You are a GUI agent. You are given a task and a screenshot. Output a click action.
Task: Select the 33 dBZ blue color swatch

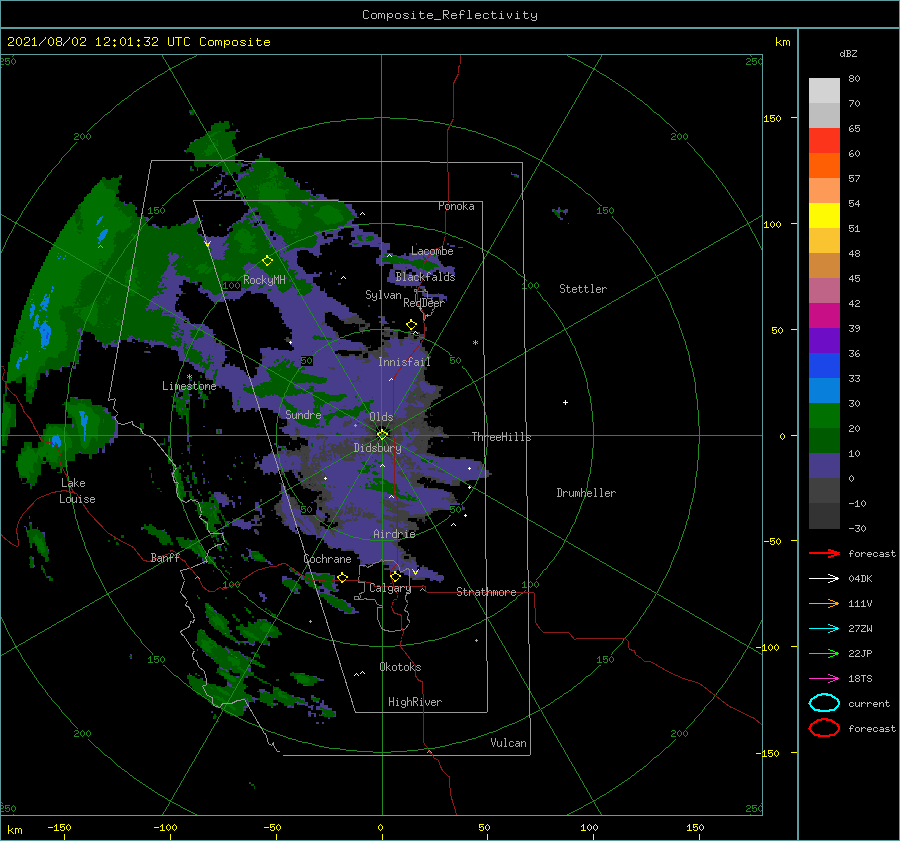824,390
